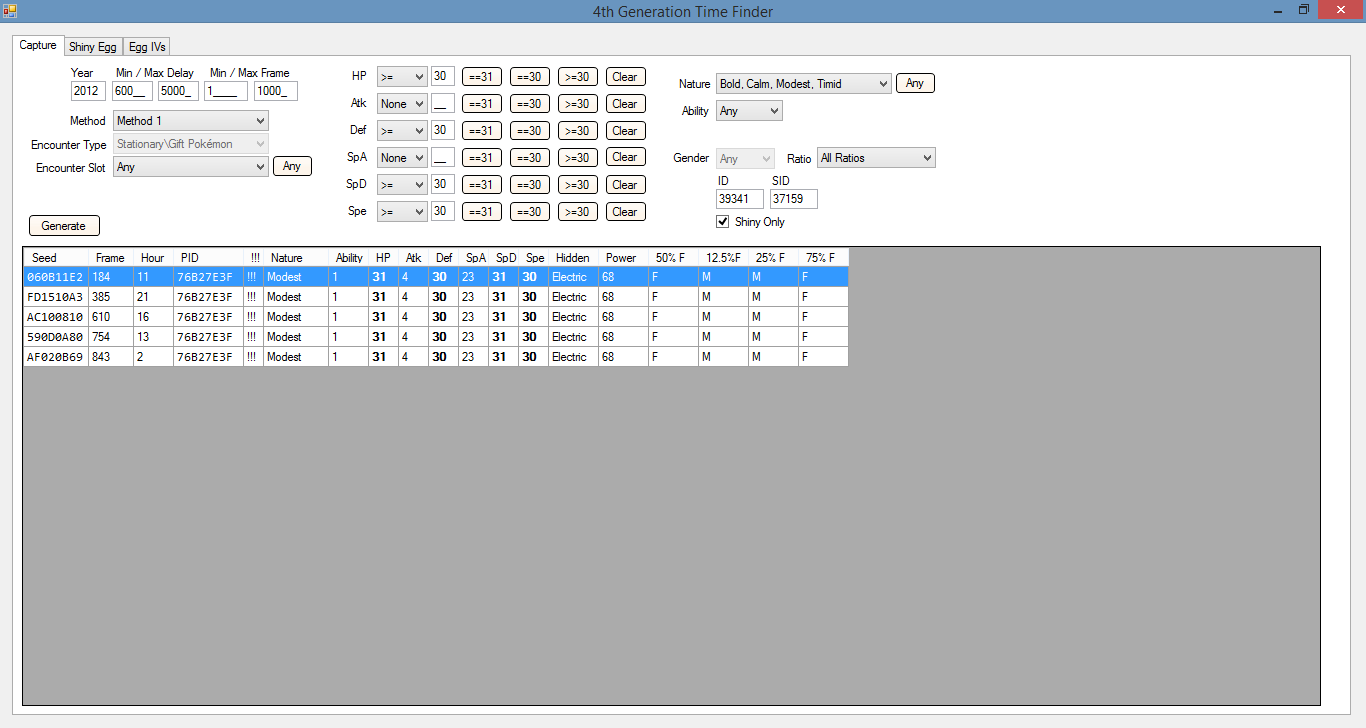Switch to the Egg IVs tab

(147, 47)
